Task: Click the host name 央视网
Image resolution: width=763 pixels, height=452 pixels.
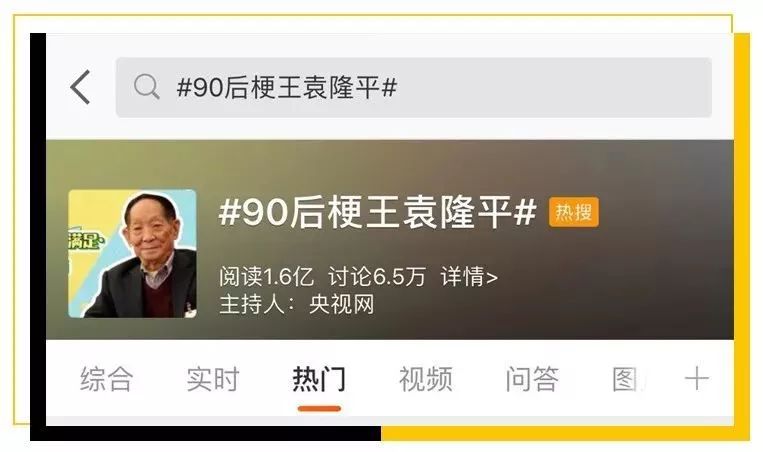Action: (x=342, y=305)
